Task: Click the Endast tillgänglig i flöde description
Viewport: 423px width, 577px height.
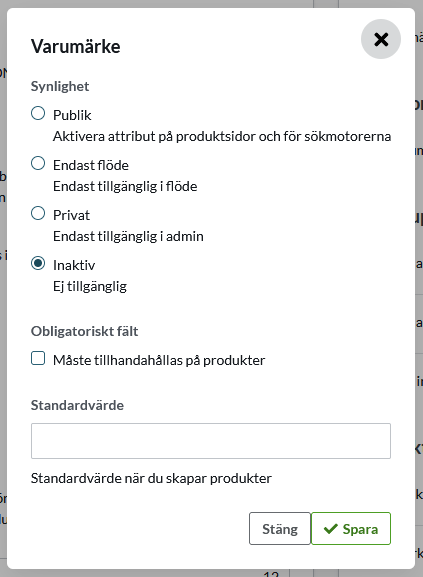Action: pyautogui.click(x=125, y=187)
